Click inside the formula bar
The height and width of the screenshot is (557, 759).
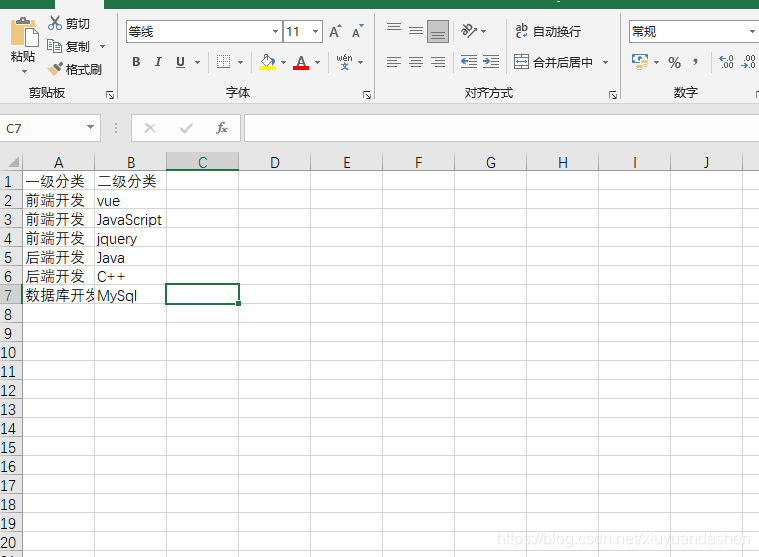pos(501,128)
